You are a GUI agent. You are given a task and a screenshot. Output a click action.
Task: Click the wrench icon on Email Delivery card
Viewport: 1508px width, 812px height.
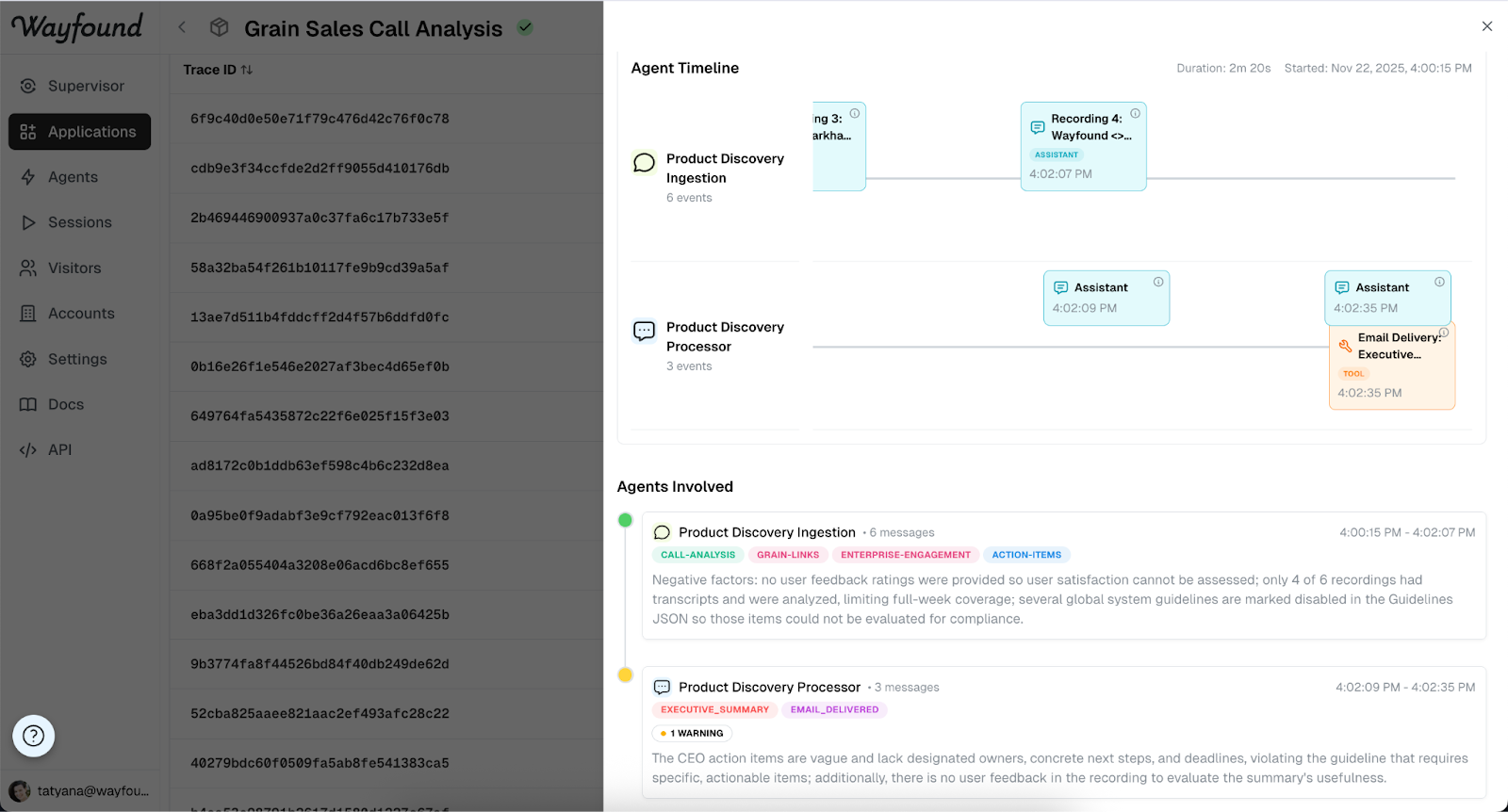[x=1345, y=346]
